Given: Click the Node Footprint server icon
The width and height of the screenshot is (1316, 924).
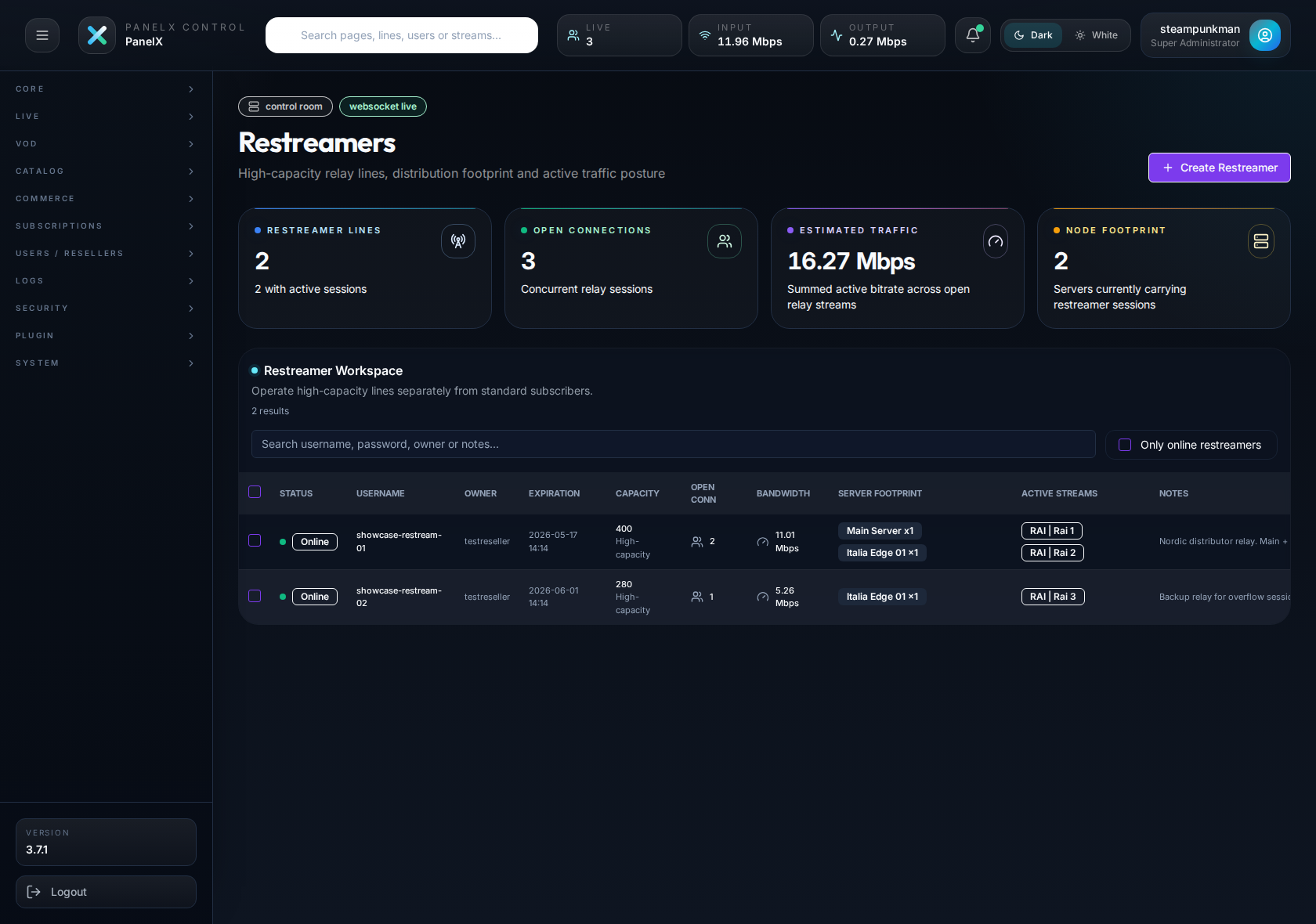Looking at the screenshot, I should [x=1260, y=241].
